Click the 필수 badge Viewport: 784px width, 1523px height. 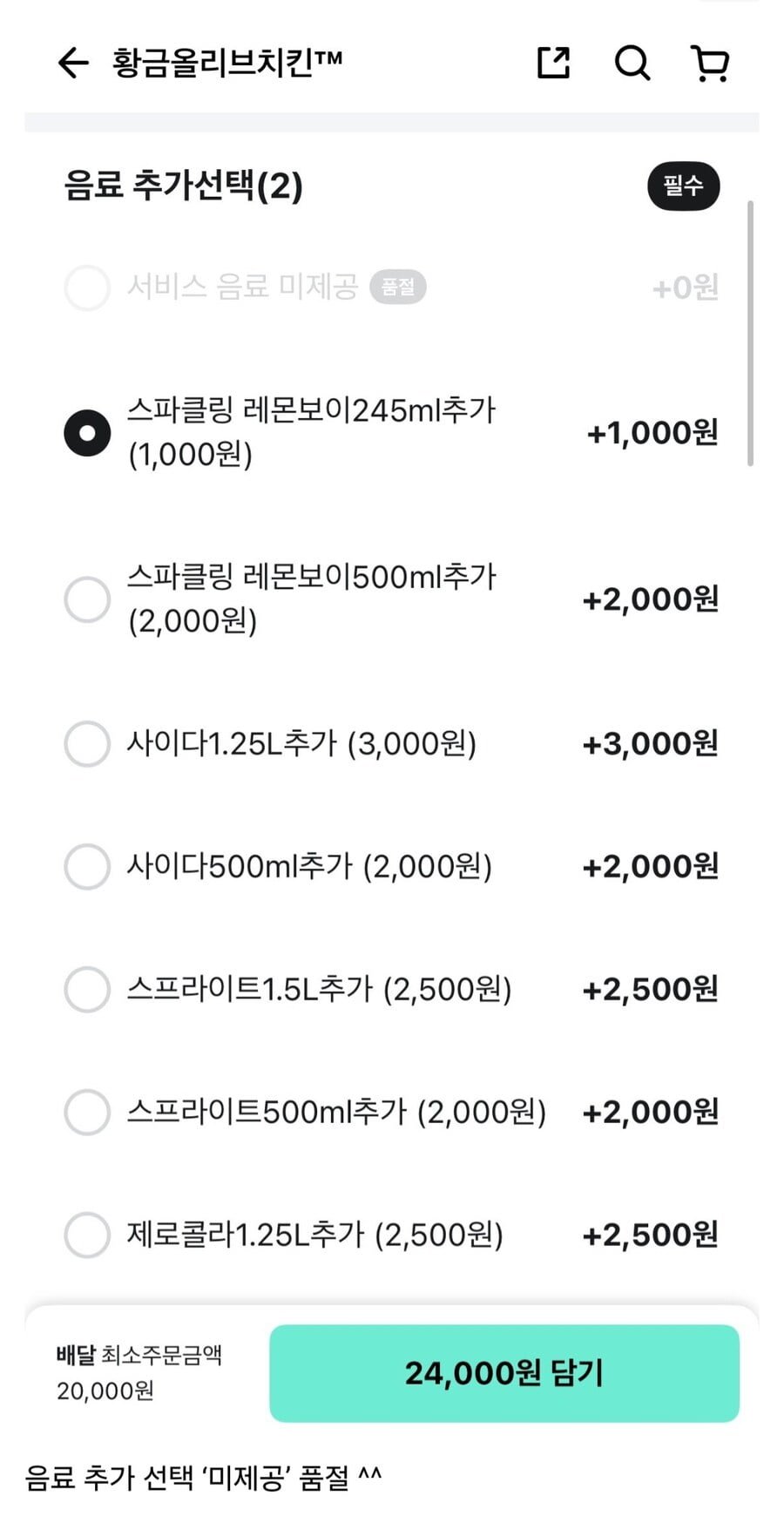coord(683,186)
